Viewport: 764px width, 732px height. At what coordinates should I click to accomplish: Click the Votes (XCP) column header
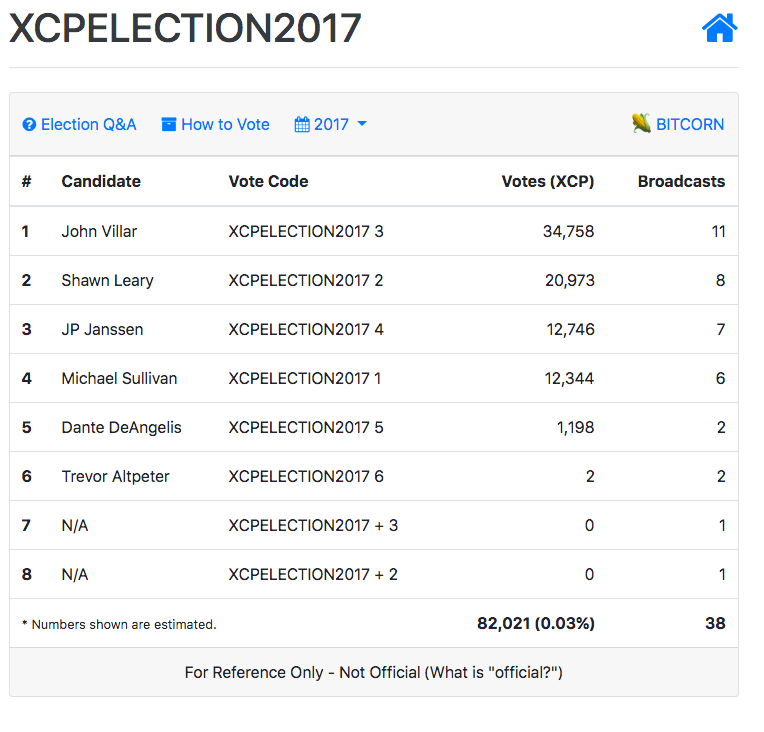pos(548,181)
